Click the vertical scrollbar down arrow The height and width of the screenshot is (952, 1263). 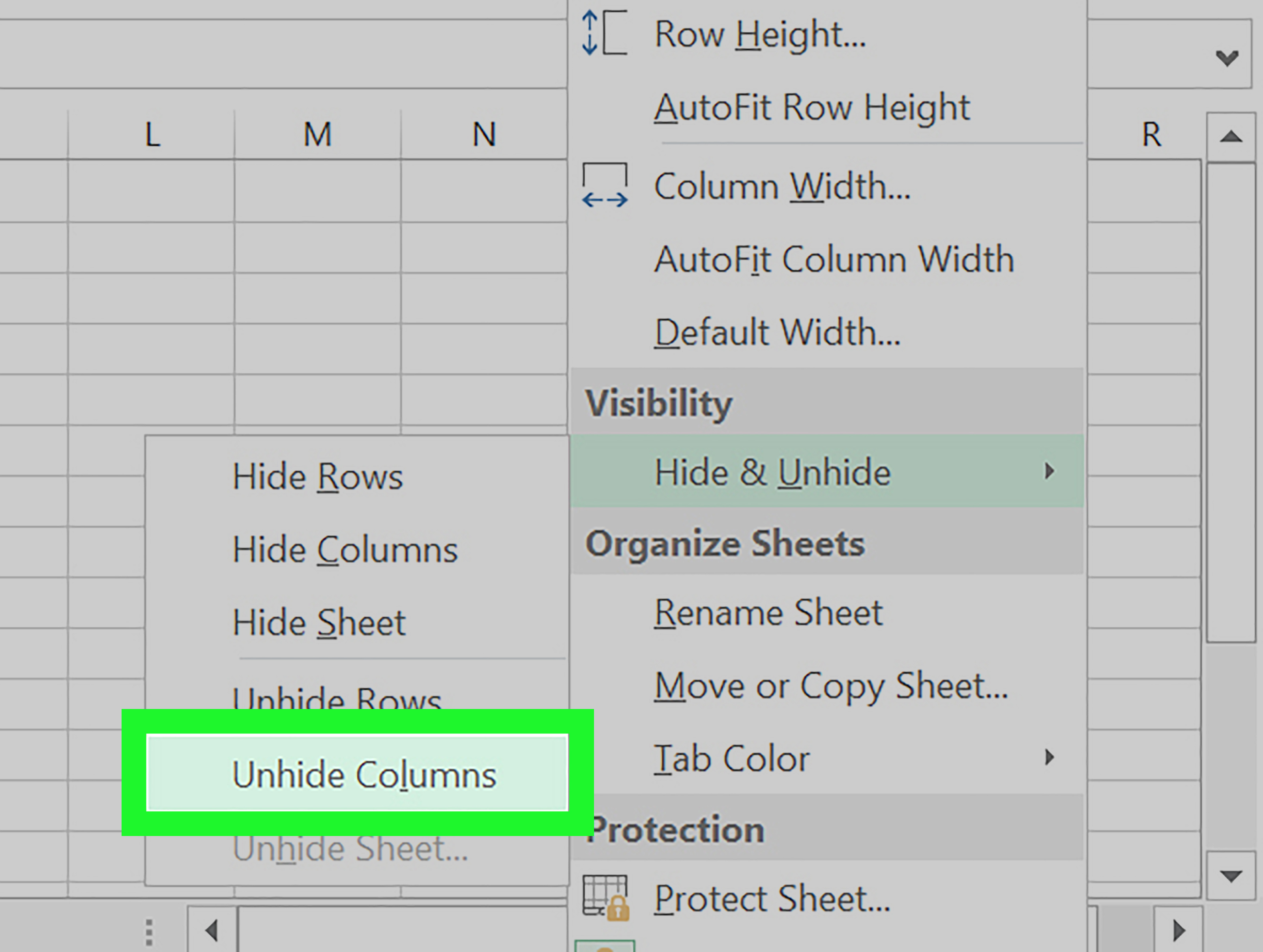pos(1231,875)
